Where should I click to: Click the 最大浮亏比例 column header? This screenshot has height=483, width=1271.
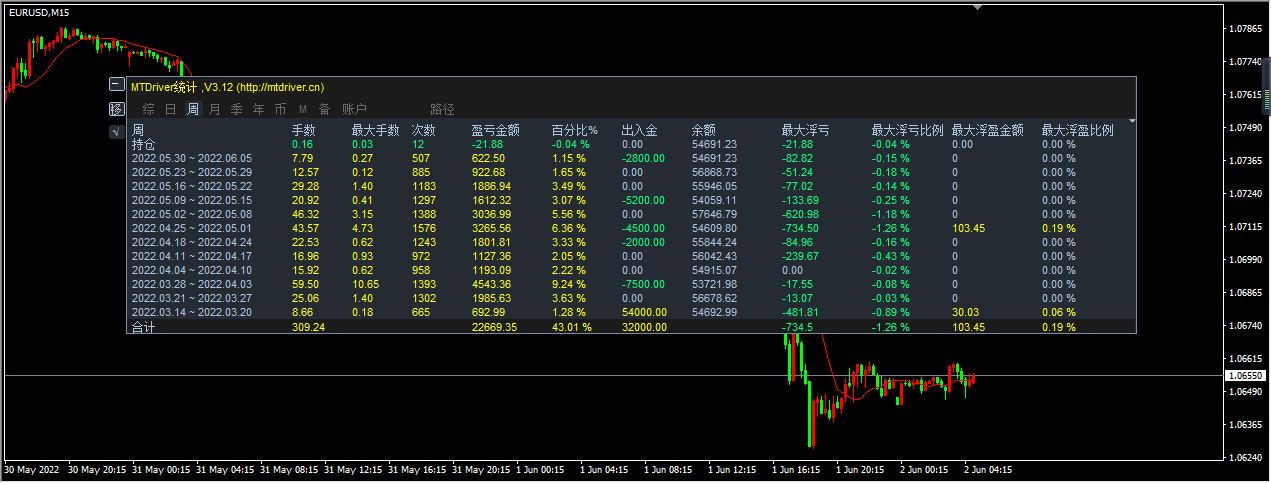tap(907, 130)
